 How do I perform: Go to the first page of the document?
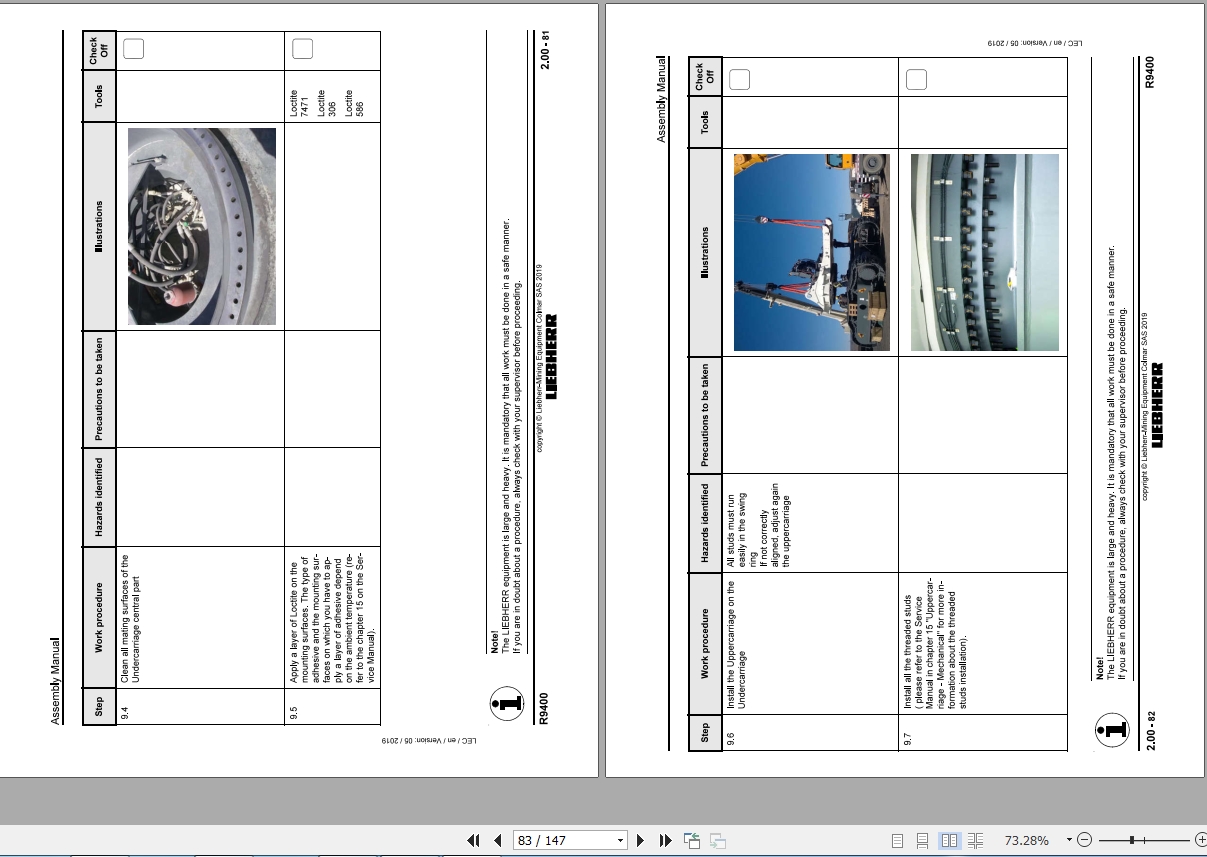click(x=473, y=840)
